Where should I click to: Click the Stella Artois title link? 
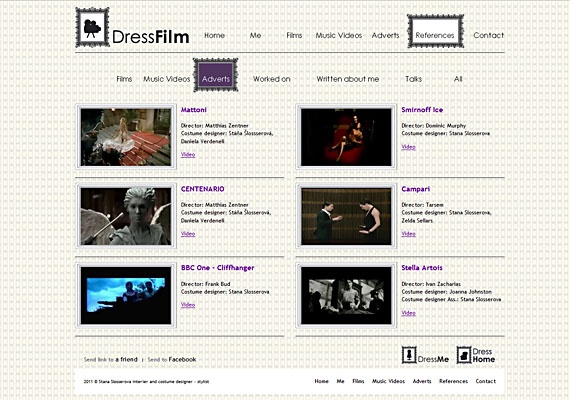pyautogui.click(x=422, y=268)
